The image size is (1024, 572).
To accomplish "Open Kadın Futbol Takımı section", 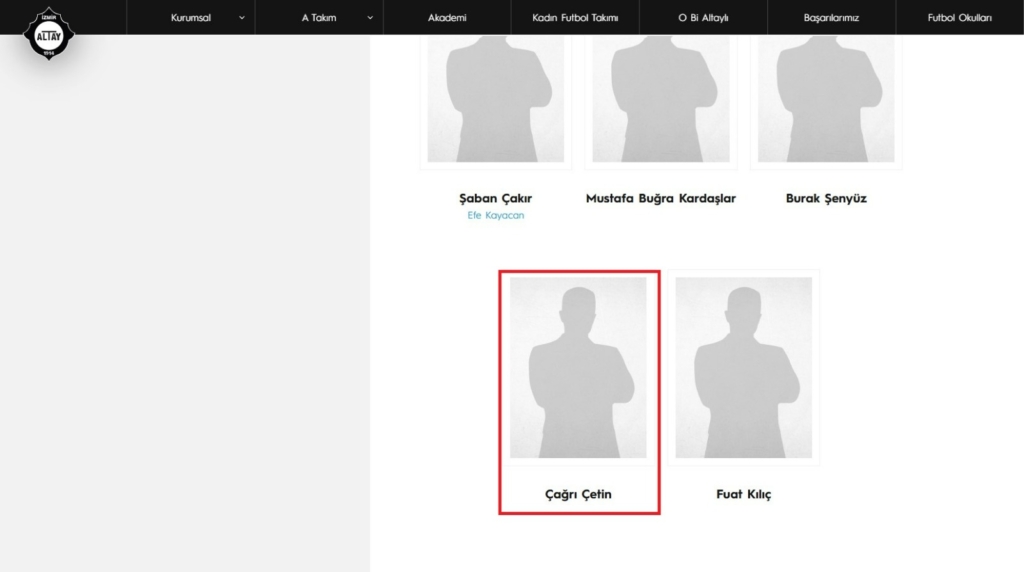I will point(575,18).
